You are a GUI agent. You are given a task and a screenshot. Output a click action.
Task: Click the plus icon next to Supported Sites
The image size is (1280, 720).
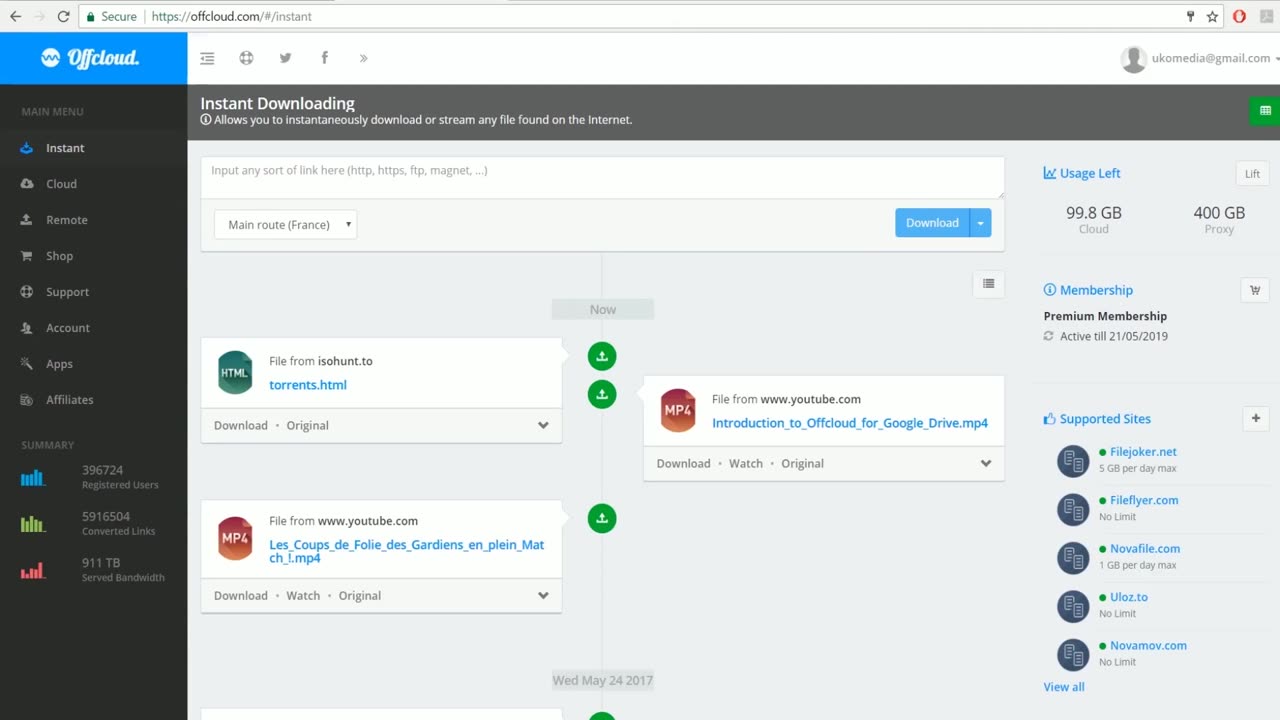point(1256,418)
